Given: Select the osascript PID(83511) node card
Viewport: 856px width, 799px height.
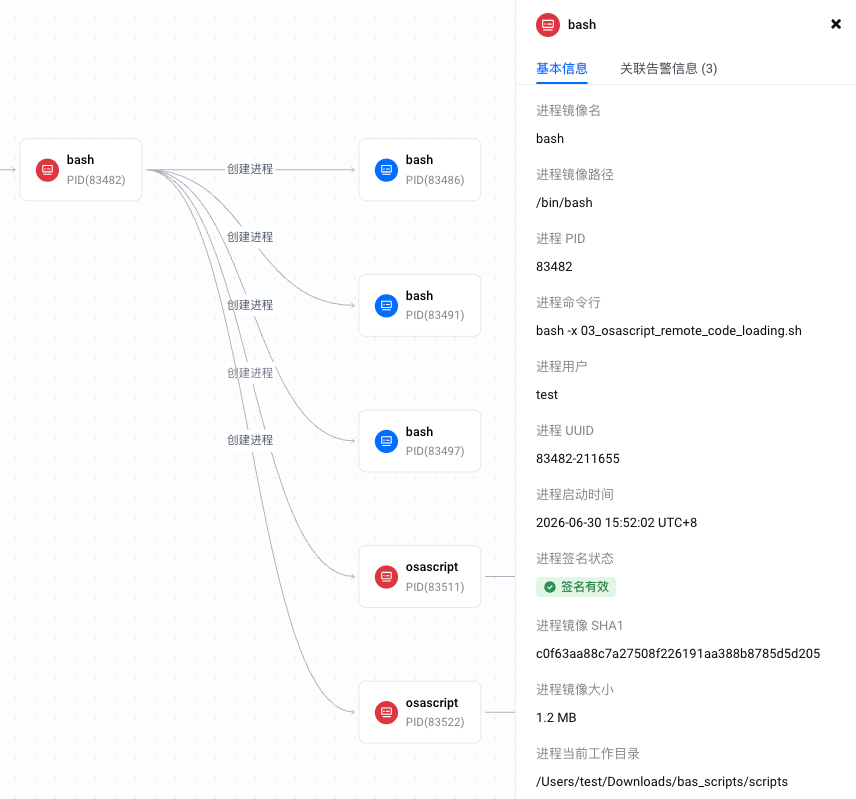Looking at the screenshot, I should point(420,577).
